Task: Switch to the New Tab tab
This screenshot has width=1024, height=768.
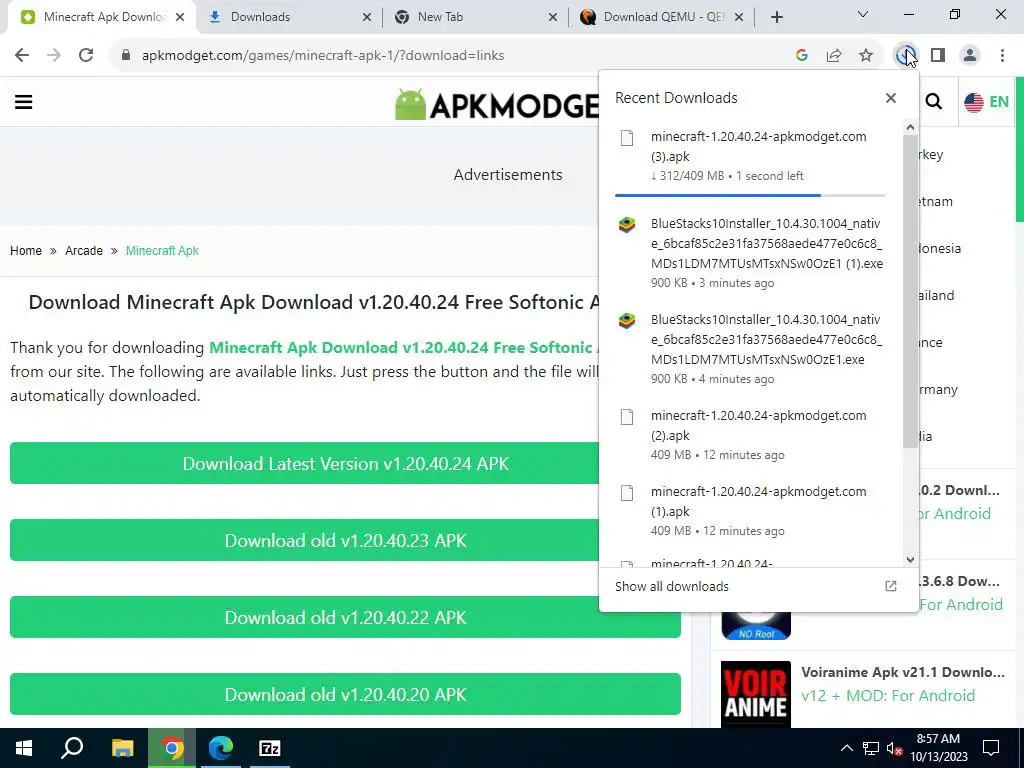Action: pyautogui.click(x=474, y=17)
